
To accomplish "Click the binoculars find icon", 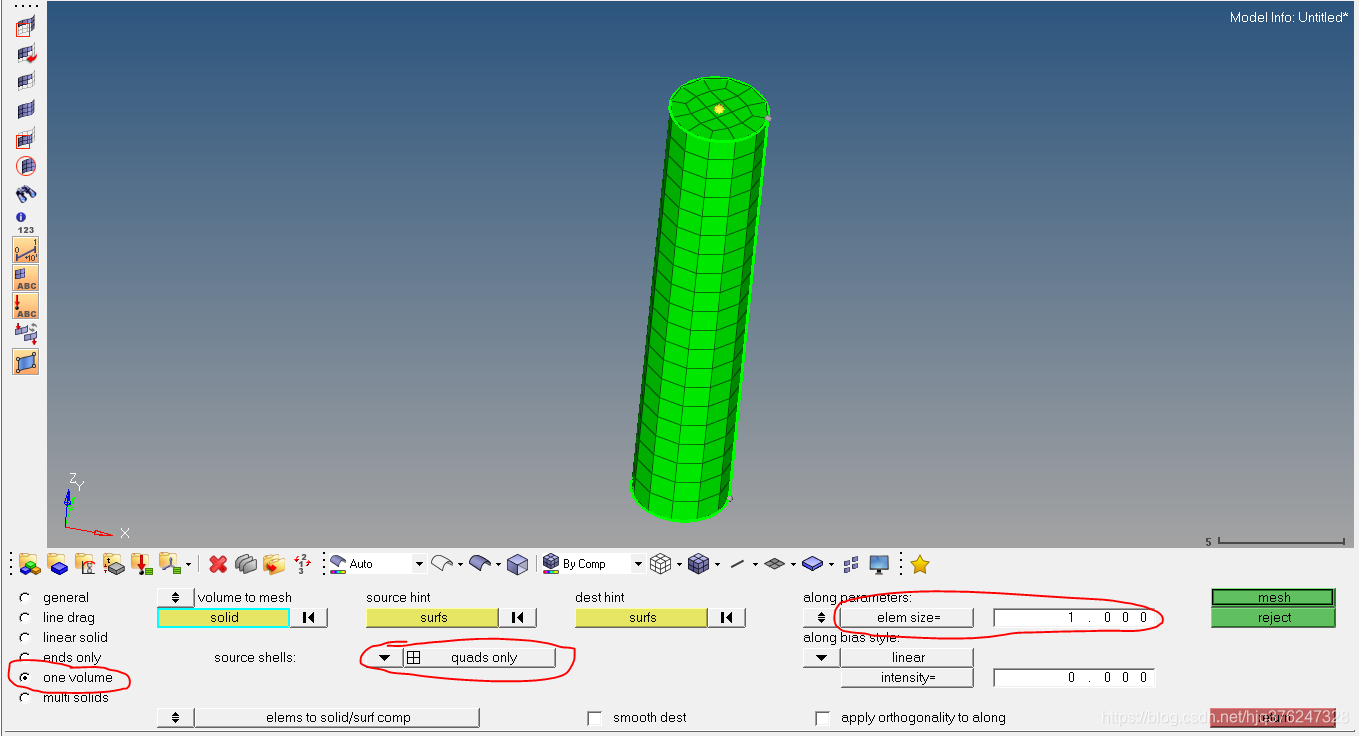I will (26, 194).
